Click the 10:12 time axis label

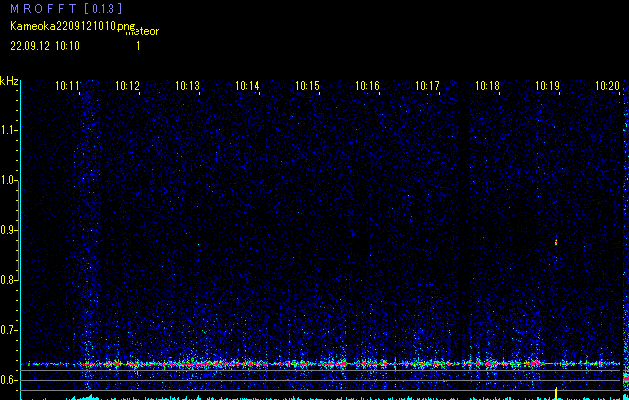pos(127,86)
